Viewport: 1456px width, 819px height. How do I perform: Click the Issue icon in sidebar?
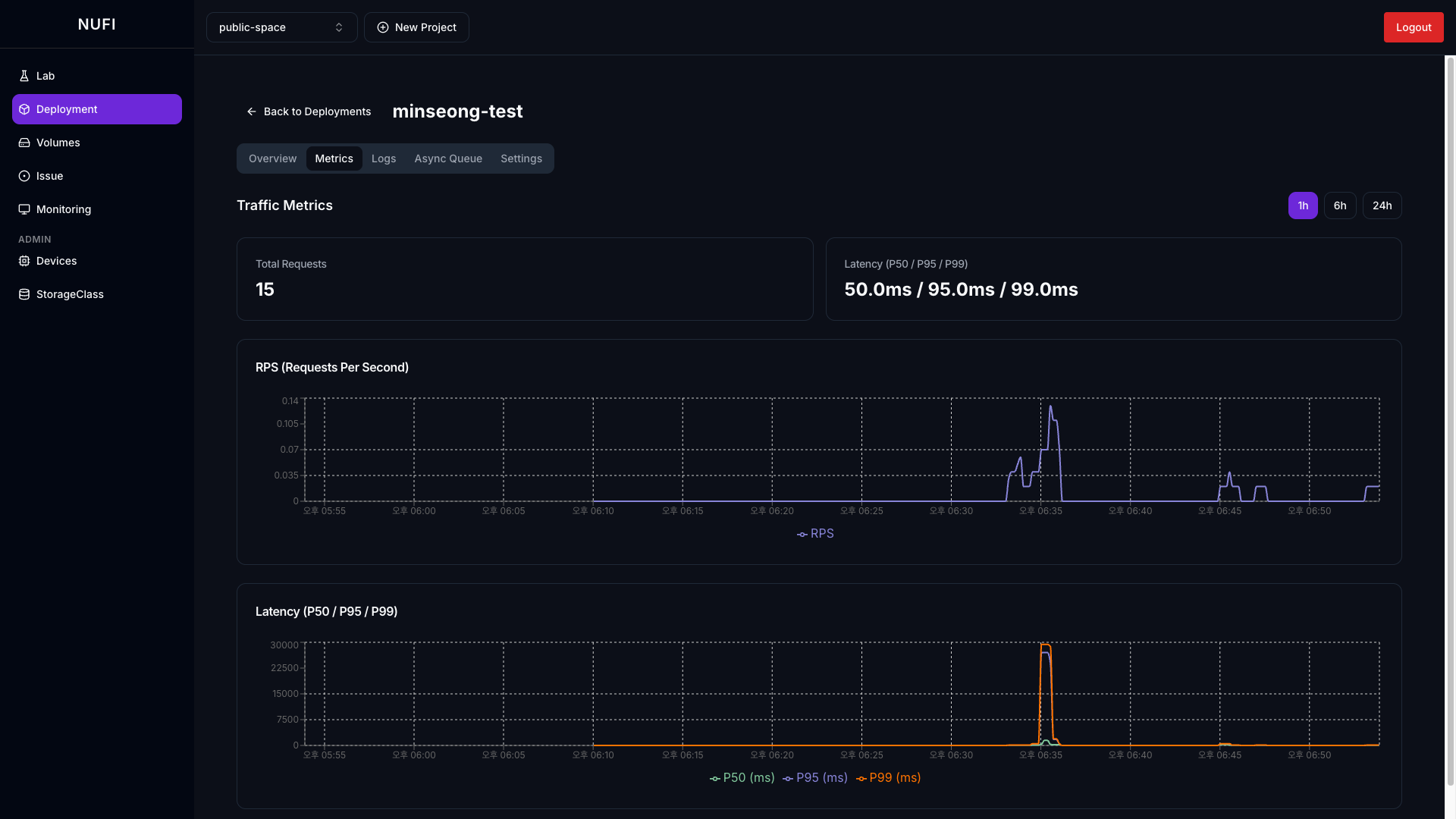[24, 175]
